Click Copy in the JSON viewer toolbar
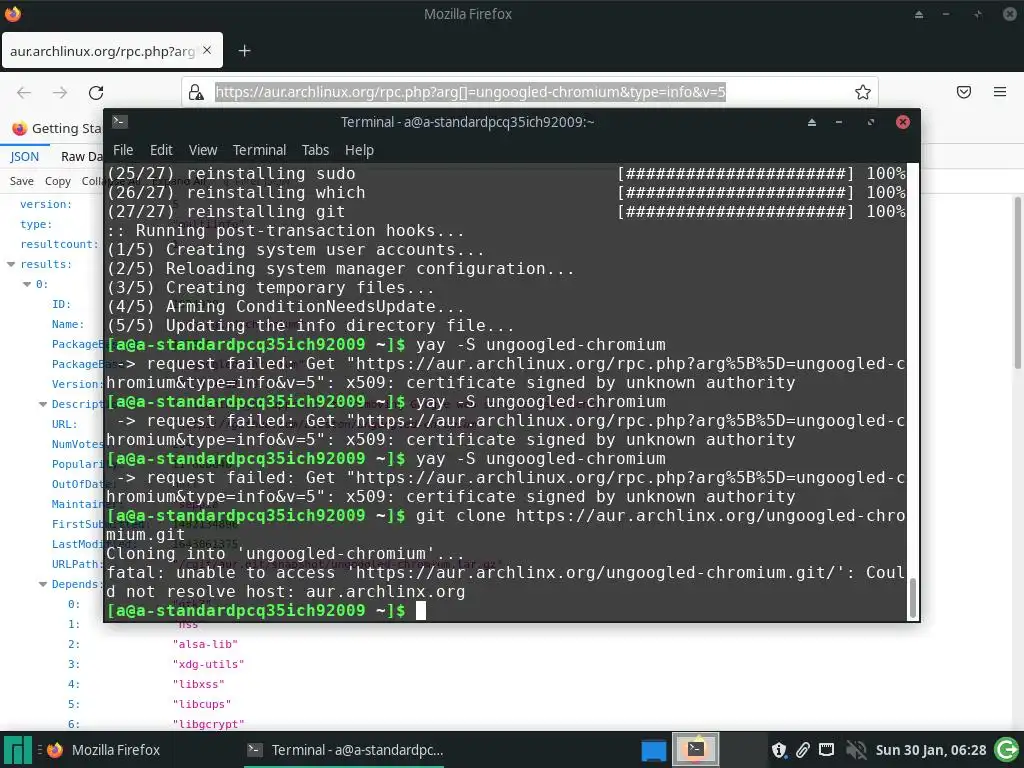Screen dimensions: 1024x768 click(57, 182)
